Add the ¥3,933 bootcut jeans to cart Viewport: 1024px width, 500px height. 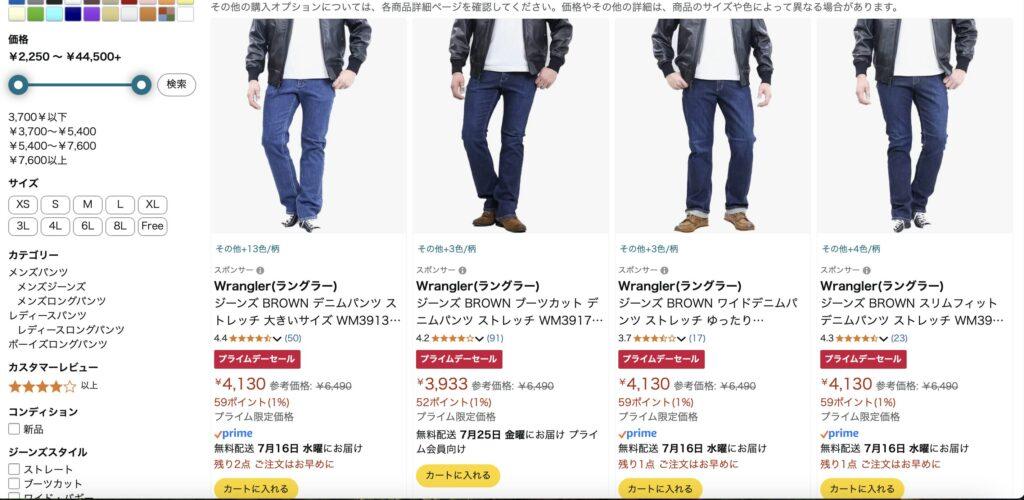pyautogui.click(x=458, y=476)
